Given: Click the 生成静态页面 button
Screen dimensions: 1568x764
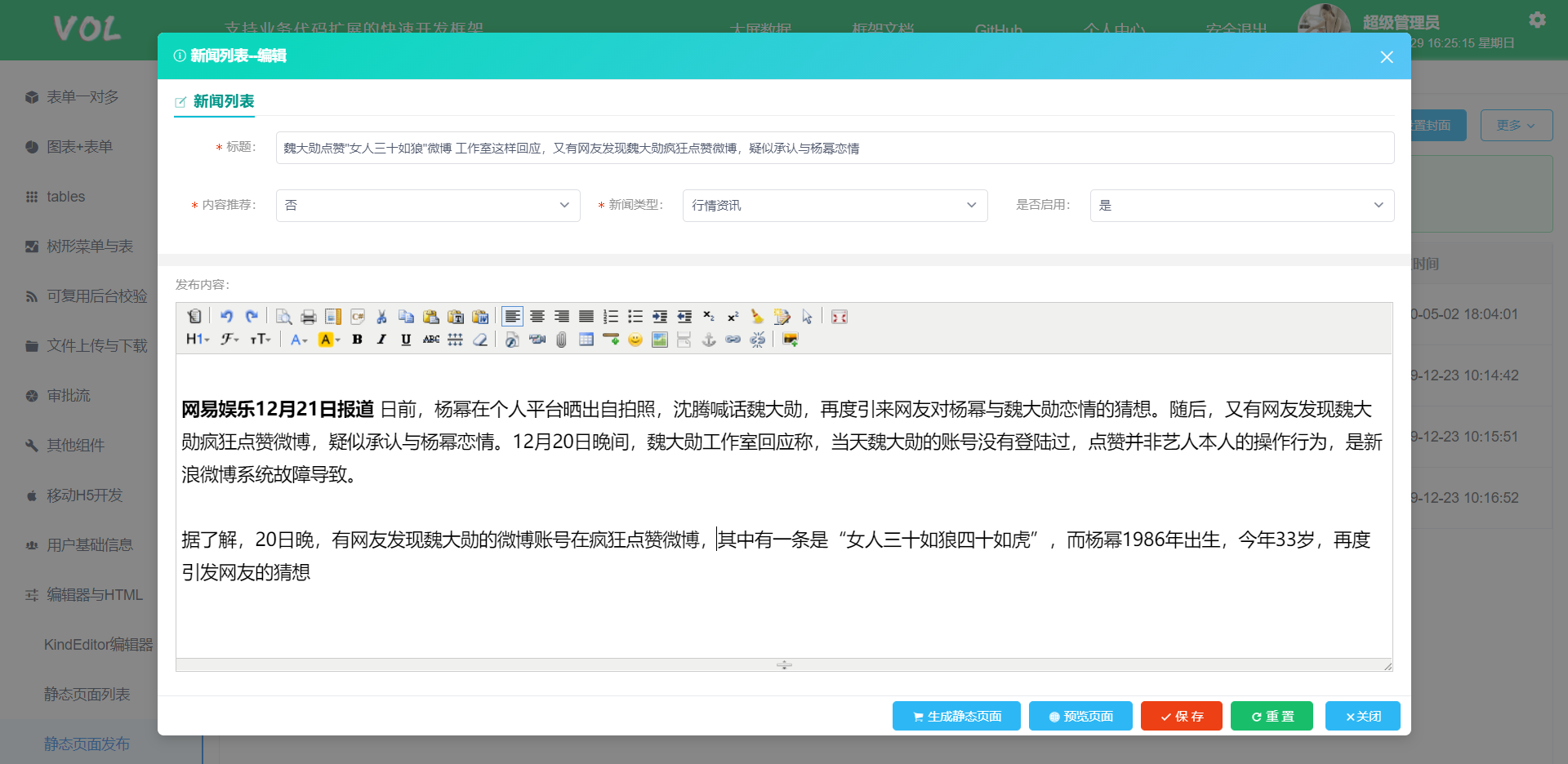Looking at the screenshot, I should [x=956, y=716].
